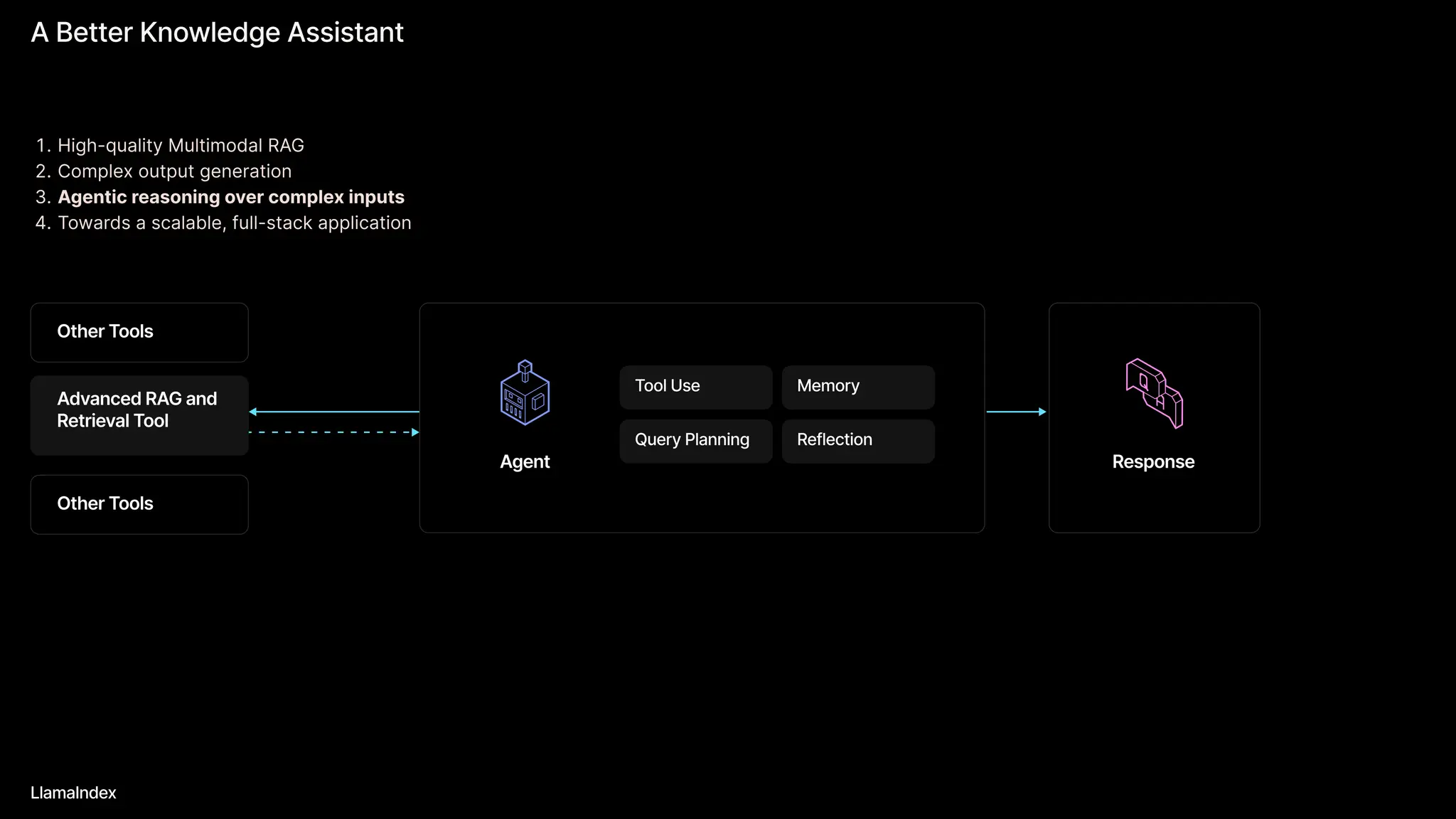The width and height of the screenshot is (1456, 819).
Task: Click the solid arrow pointing to Retrieval Tool
Action: 334,412
